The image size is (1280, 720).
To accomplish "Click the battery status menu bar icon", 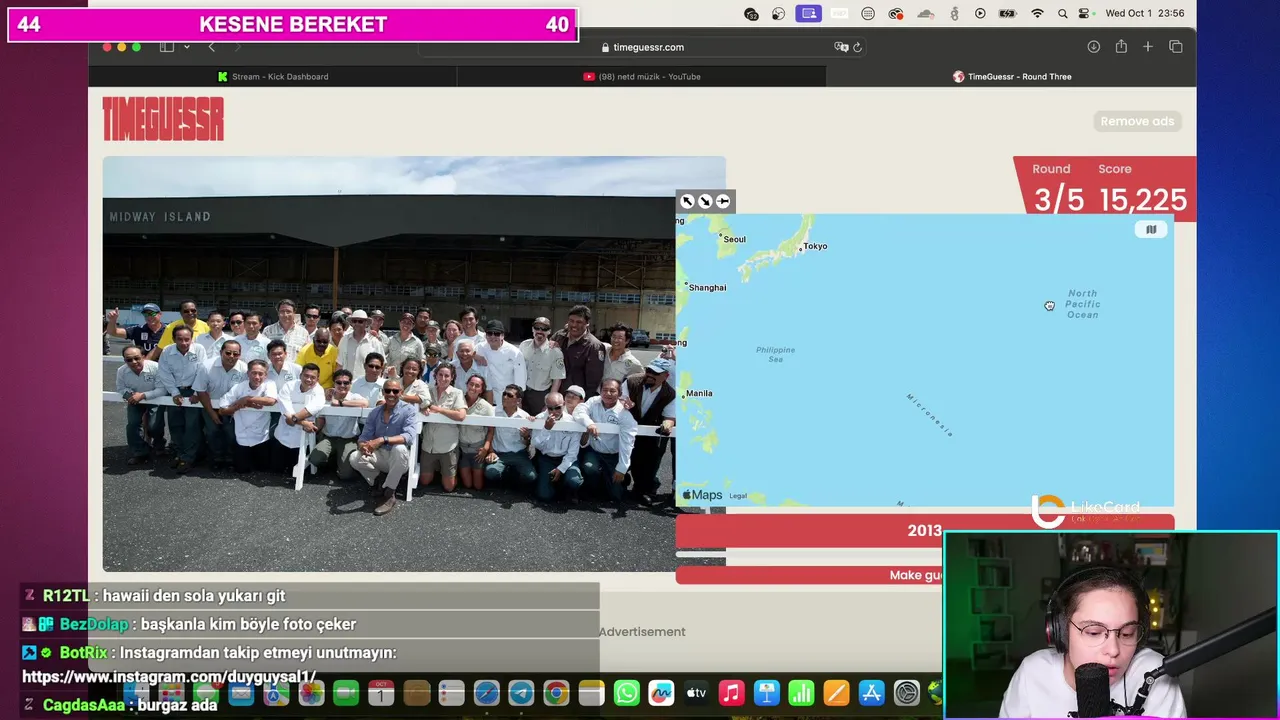I will (1007, 13).
